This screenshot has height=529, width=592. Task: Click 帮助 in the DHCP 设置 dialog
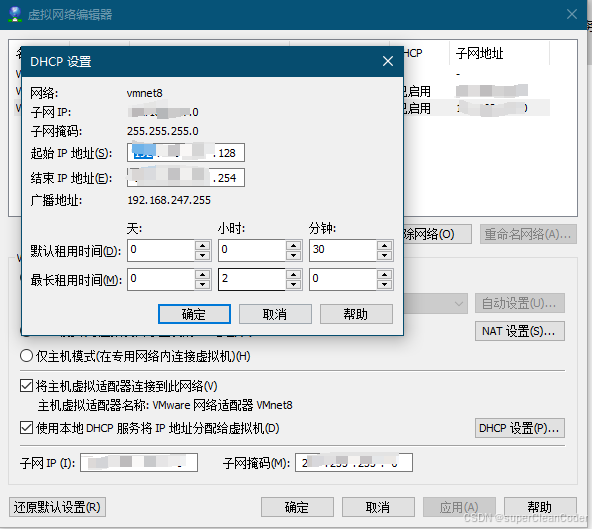tap(356, 314)
